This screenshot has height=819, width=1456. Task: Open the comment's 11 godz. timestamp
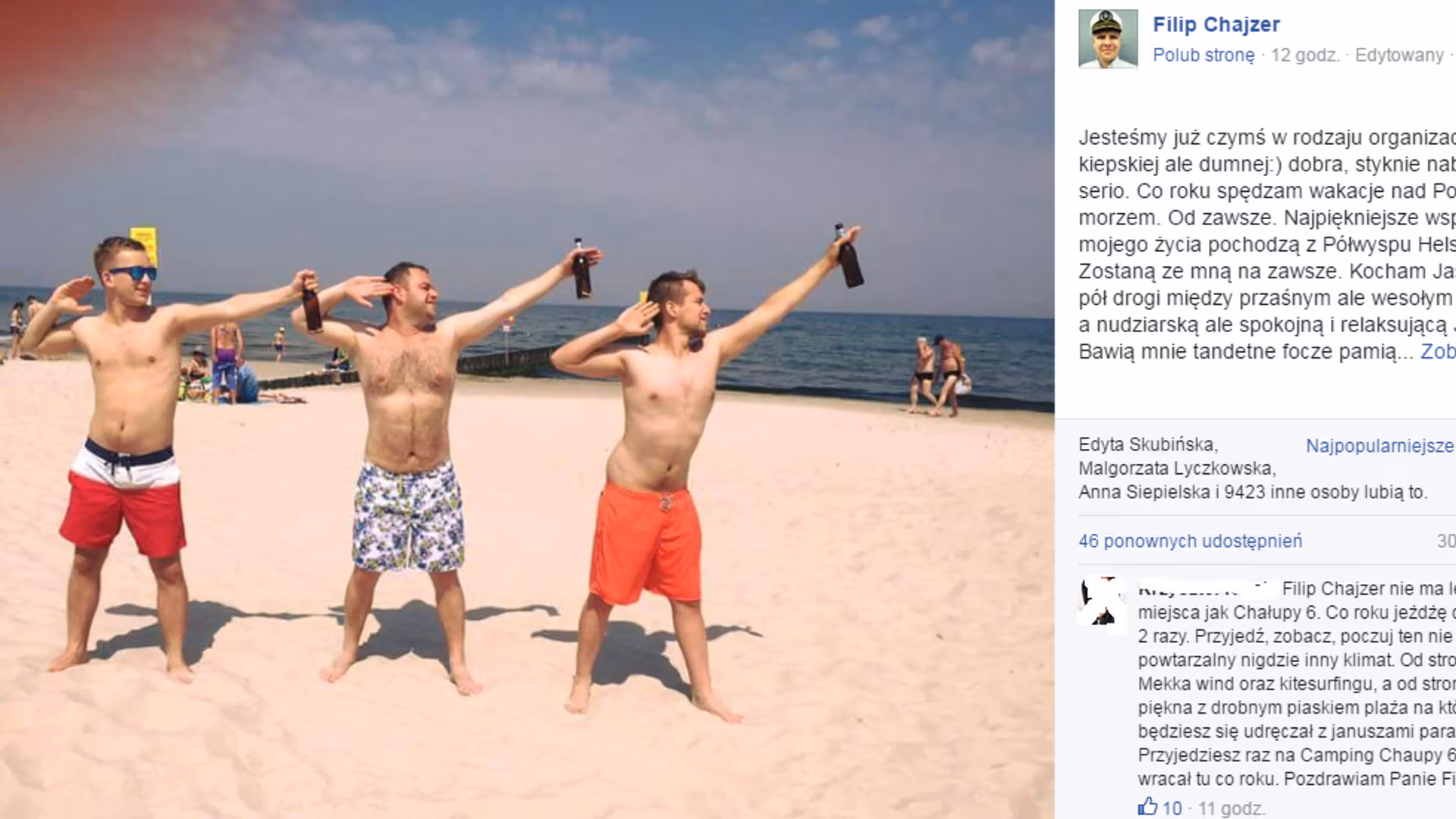(1231, 809)
